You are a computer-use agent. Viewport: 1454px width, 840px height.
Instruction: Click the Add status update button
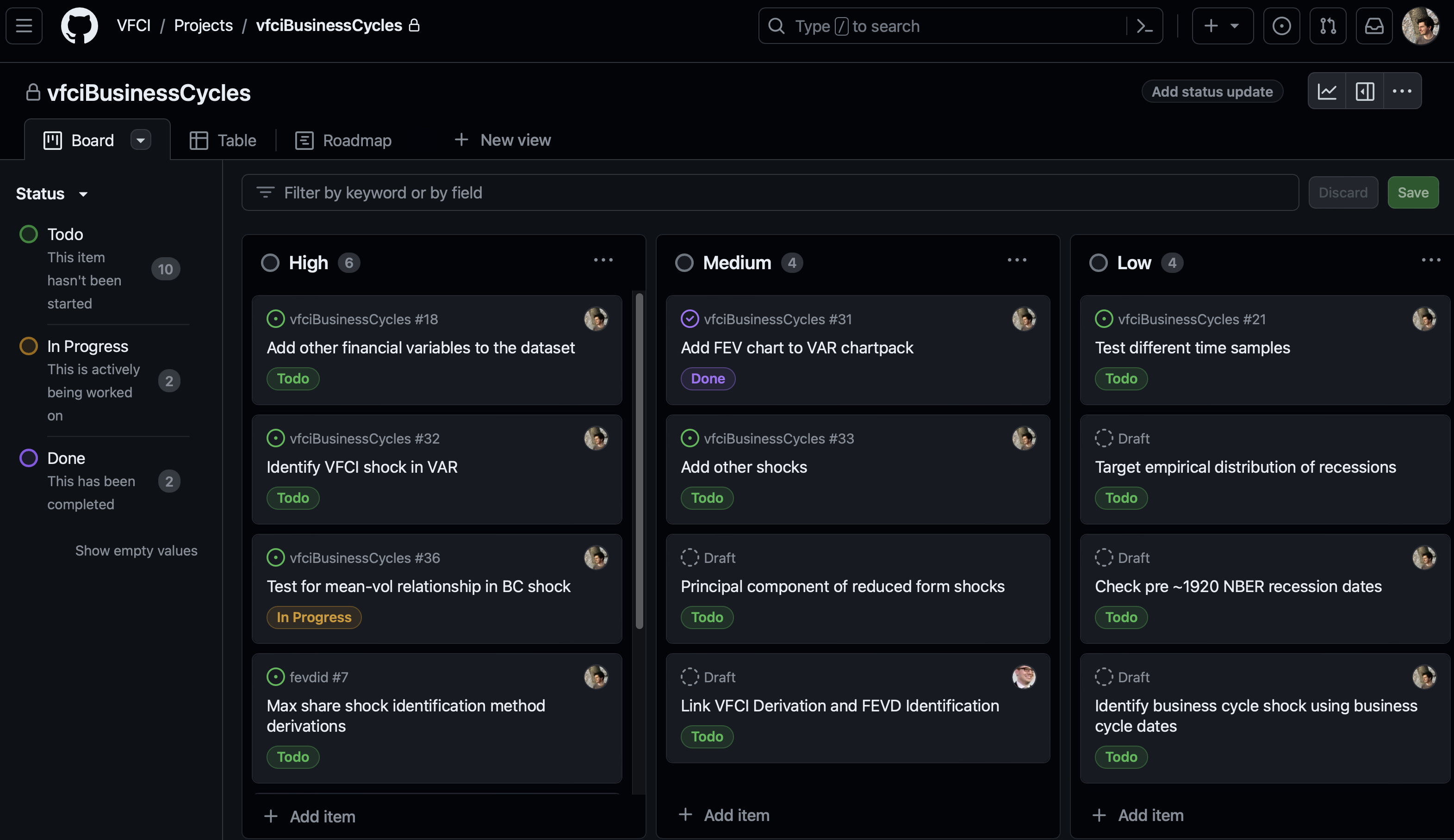1212,92
